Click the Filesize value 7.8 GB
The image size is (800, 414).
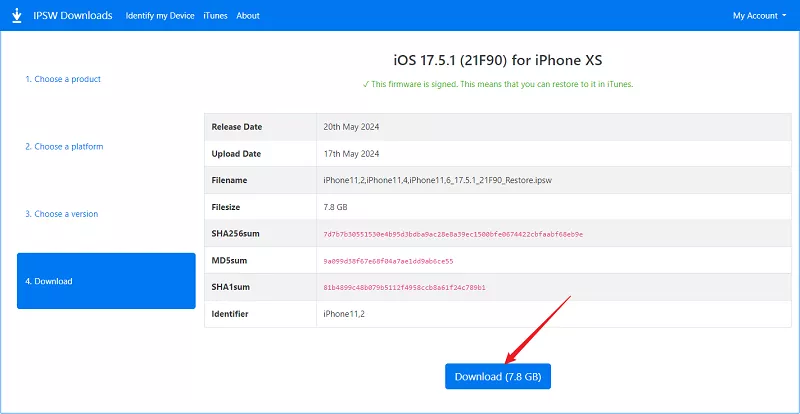336,207
